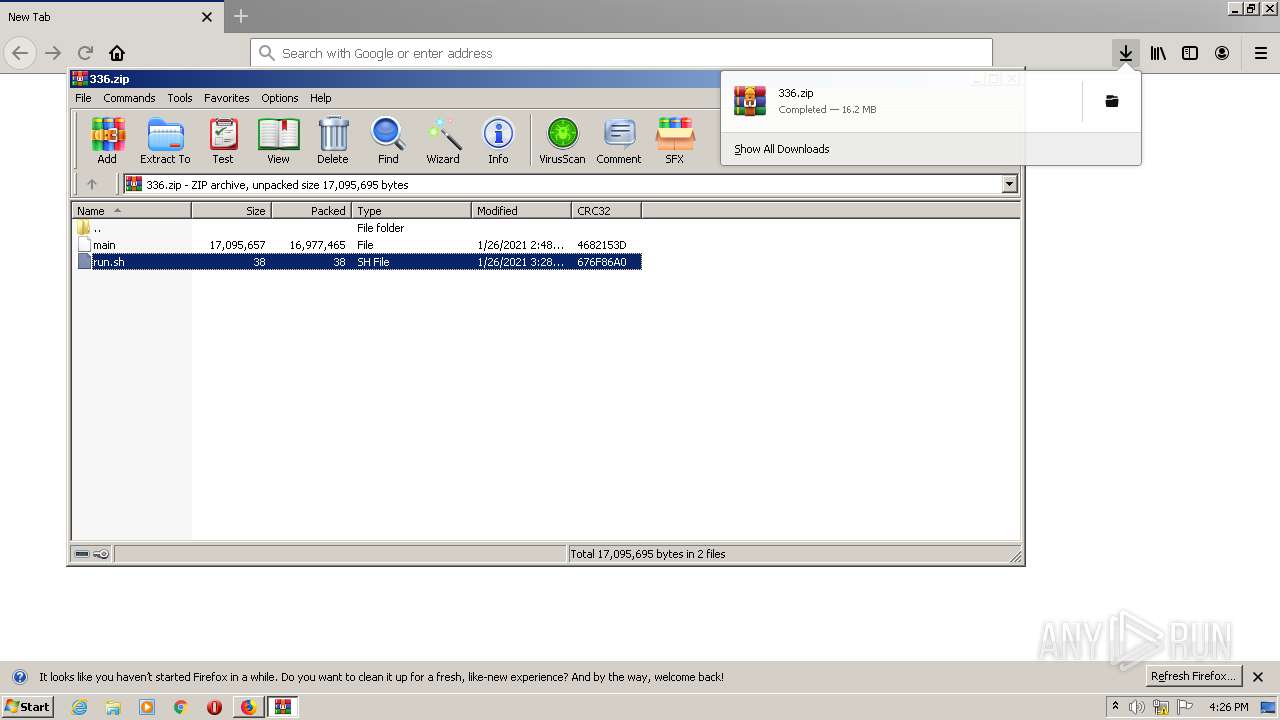Run the Test archive tool
The height and width of the screenshot is (720, 1280).
point(223,140)
